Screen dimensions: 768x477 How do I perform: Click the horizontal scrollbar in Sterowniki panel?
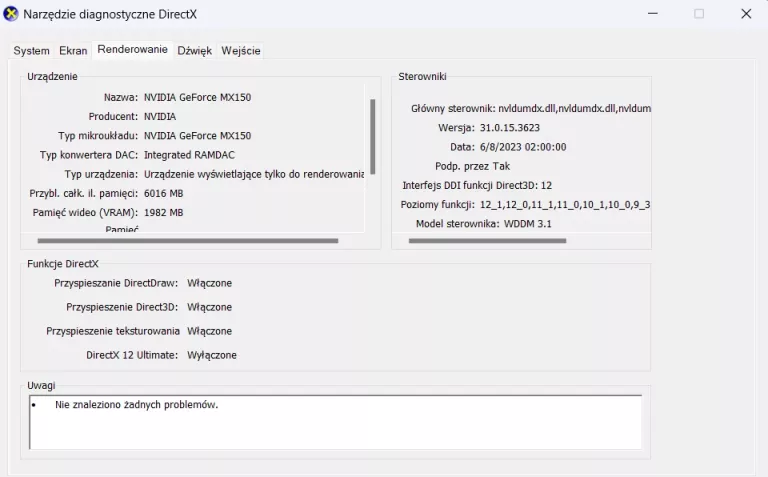(x=487, y=241)
